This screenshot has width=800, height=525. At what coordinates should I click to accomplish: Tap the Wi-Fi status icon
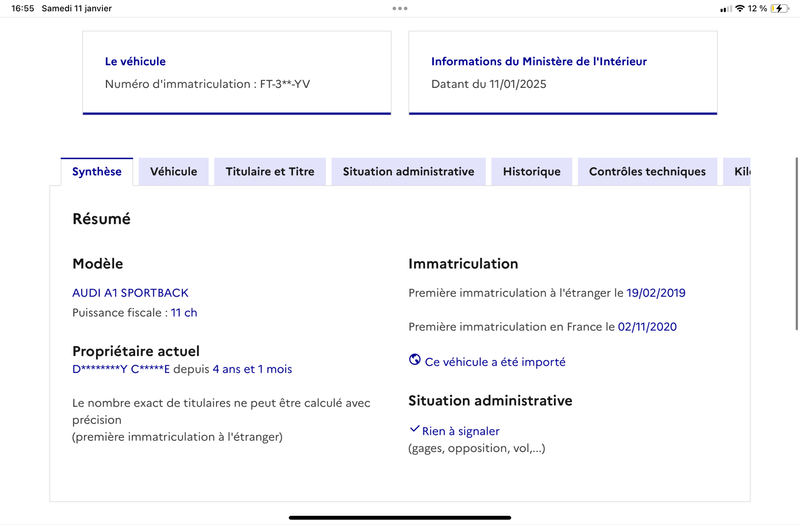pos(740,8)
